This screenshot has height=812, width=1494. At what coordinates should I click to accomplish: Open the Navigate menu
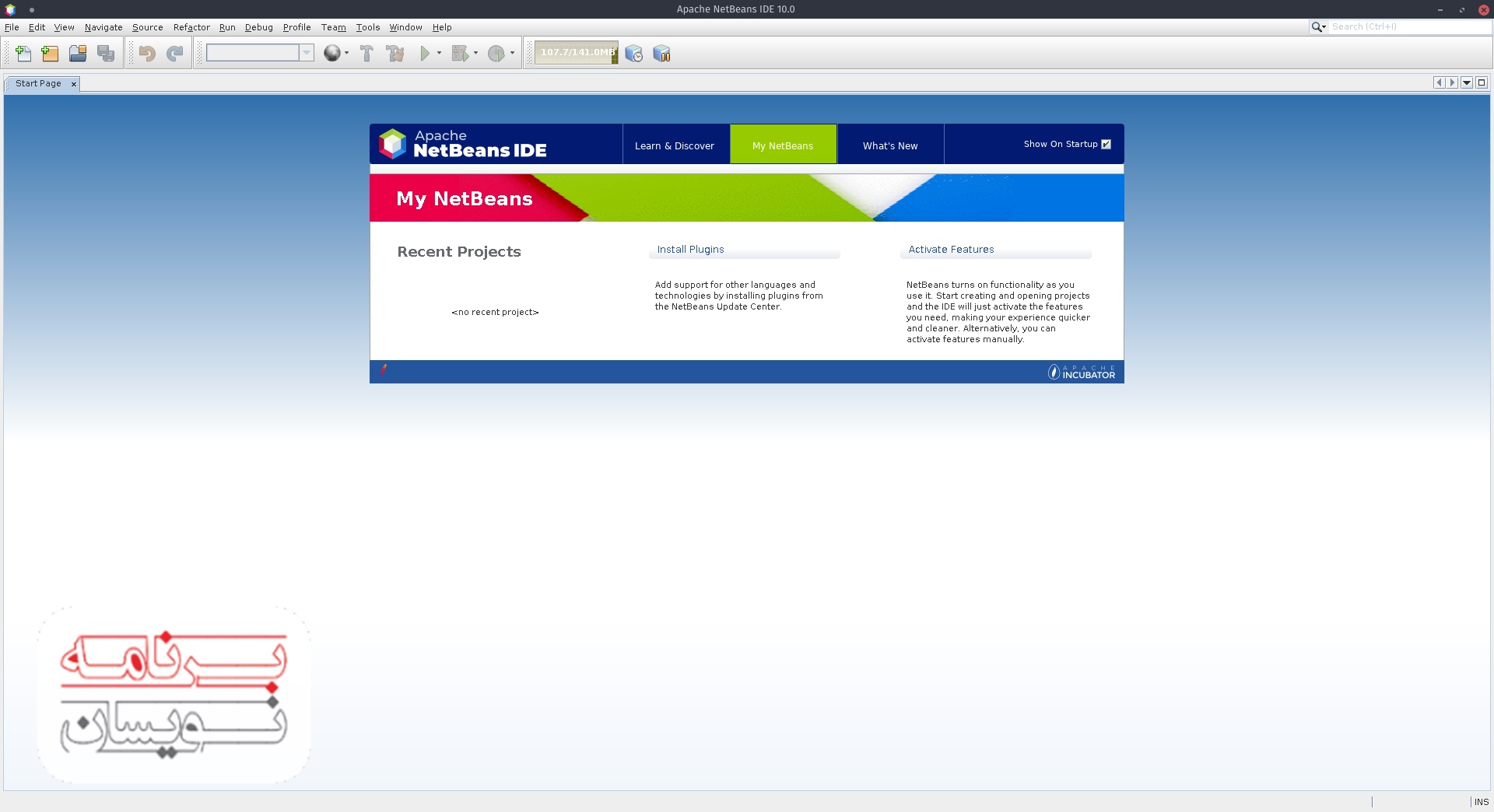(x=103, y=27)
